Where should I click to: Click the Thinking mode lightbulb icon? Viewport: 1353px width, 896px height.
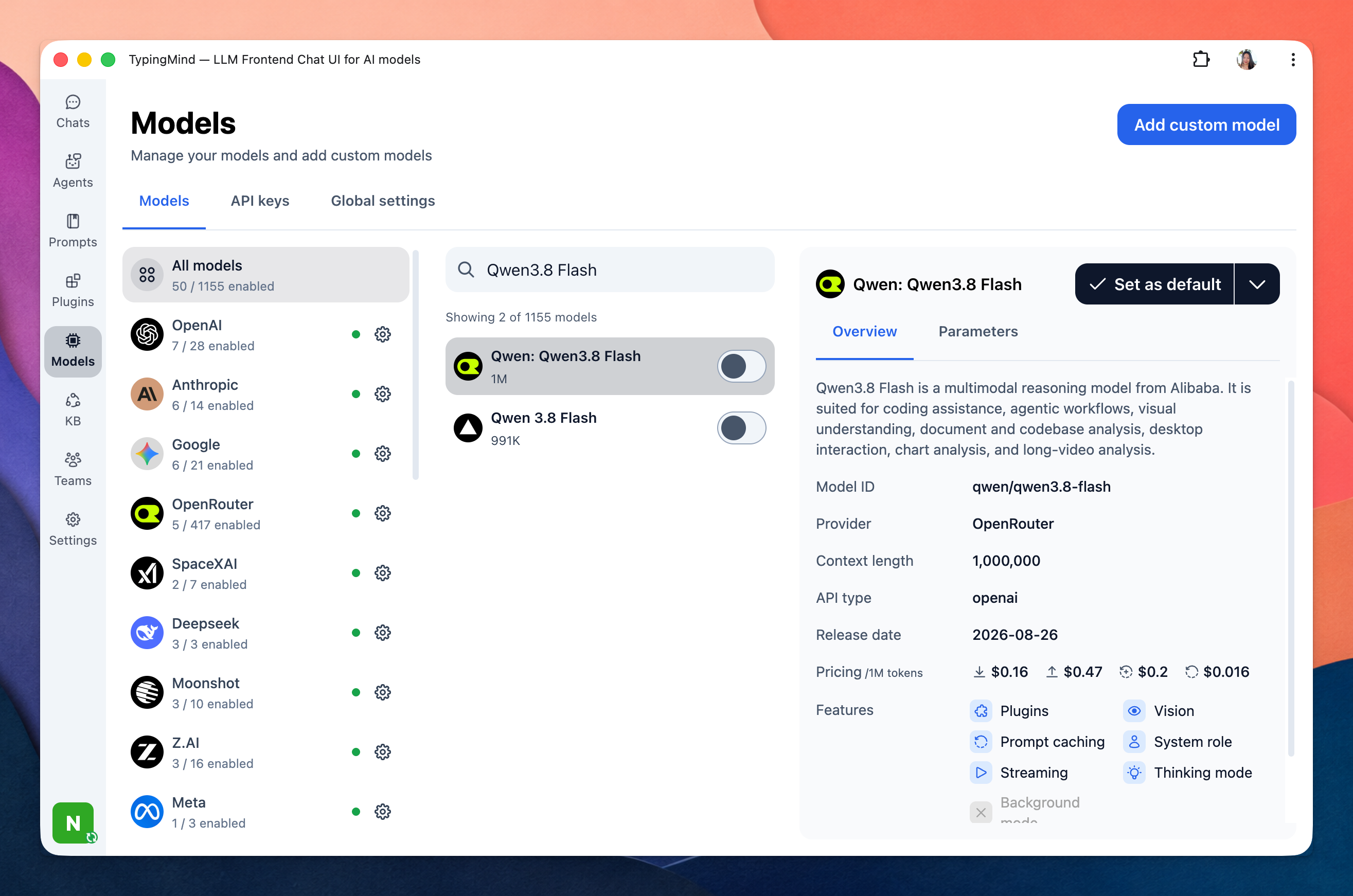(x=1134, y=773)
